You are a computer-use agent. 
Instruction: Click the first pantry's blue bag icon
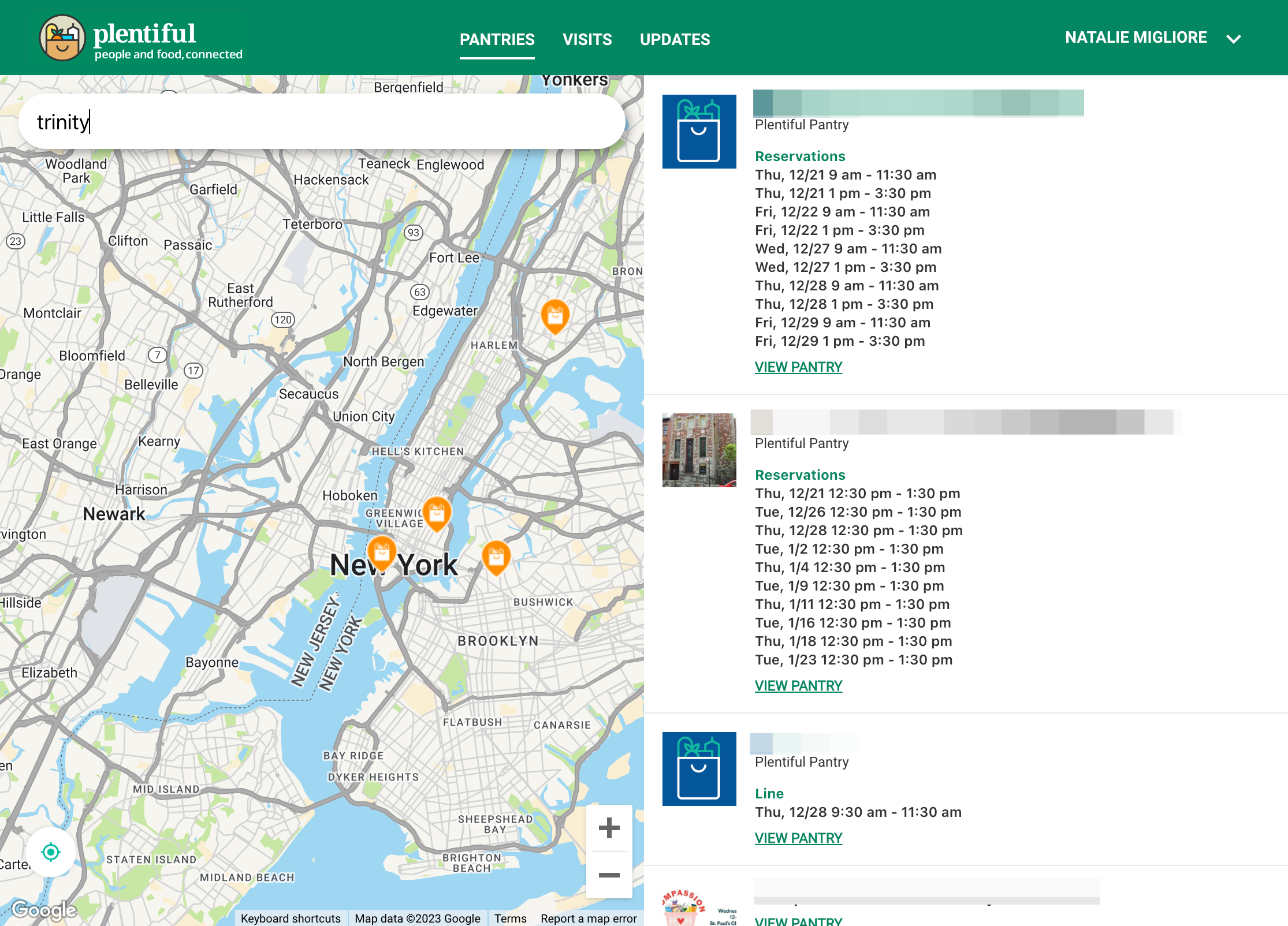click(699, 132)
